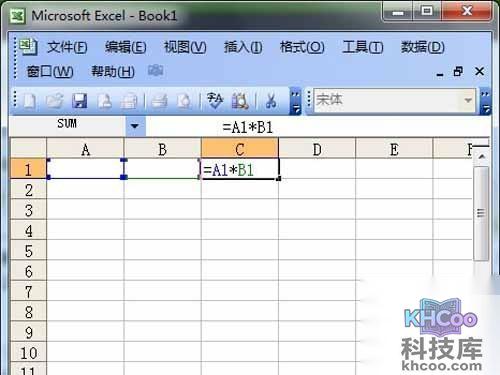Open the 帮助(H) menu

point(113,71)
